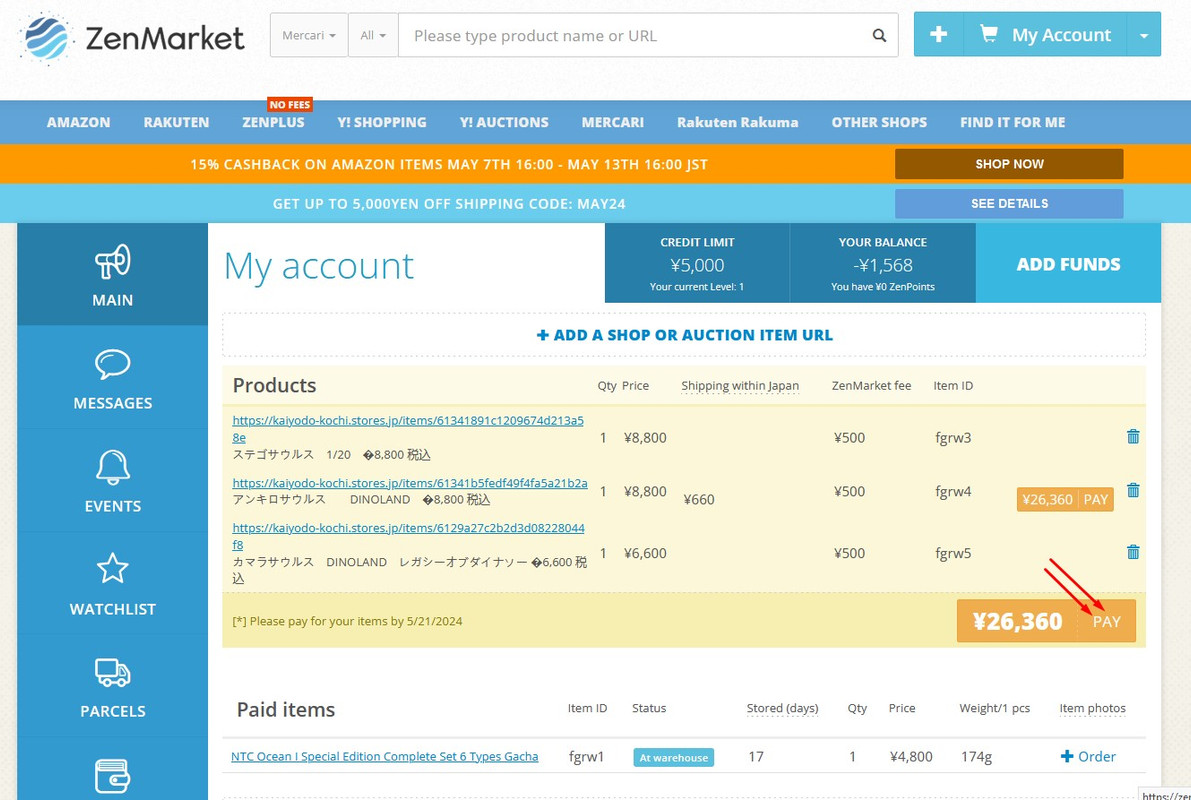Click the + Order link for fgrw1
This screenshot has width=1191, height=800.
(1088, 757)
